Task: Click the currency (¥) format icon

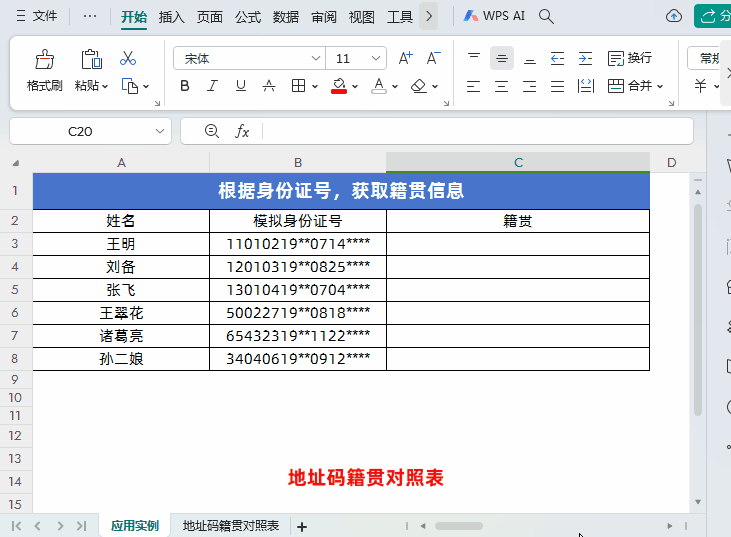Action: tap(700, 86)
